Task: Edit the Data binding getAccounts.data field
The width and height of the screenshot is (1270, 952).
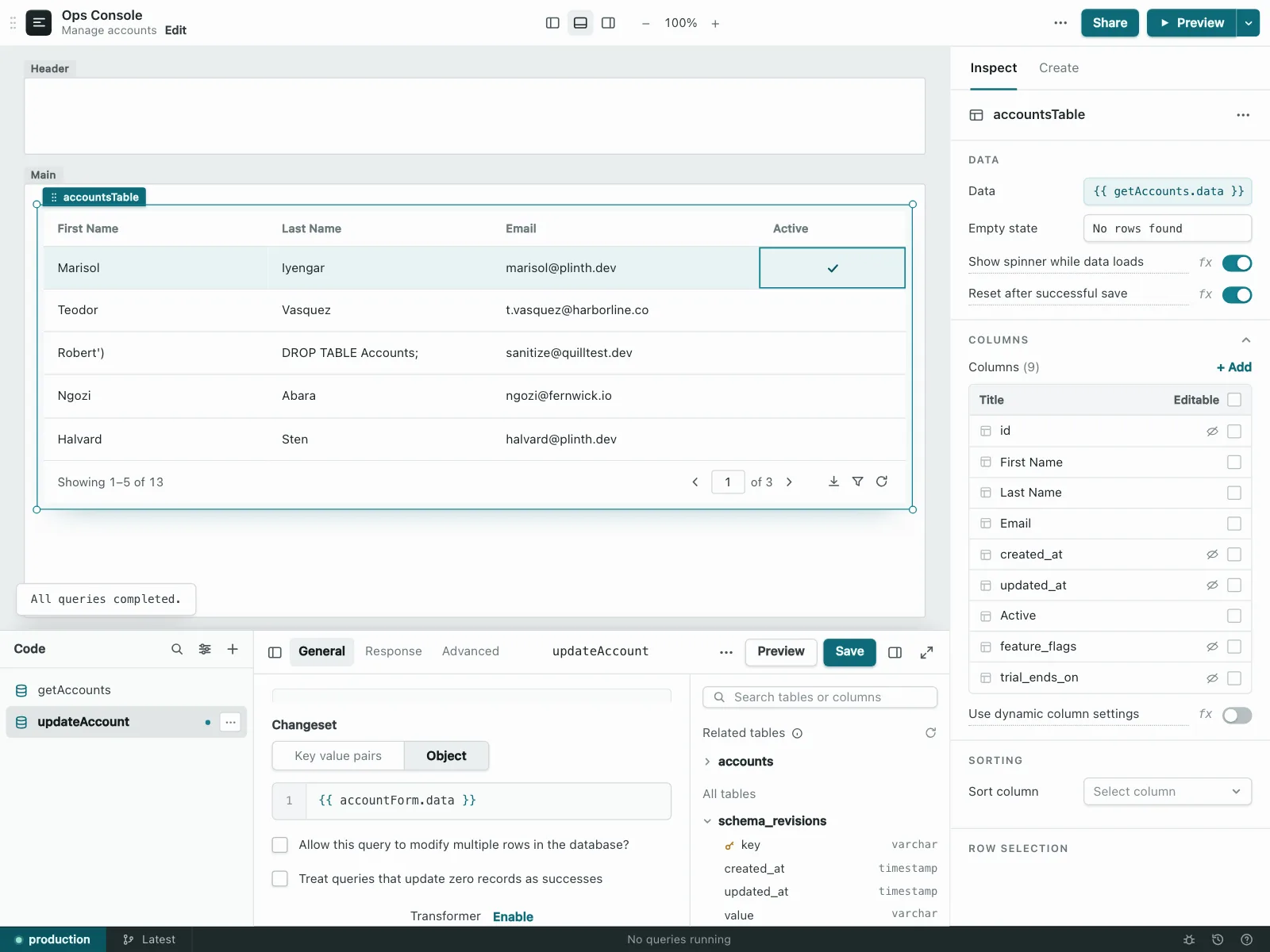Action: click(x=1168, y=191)
